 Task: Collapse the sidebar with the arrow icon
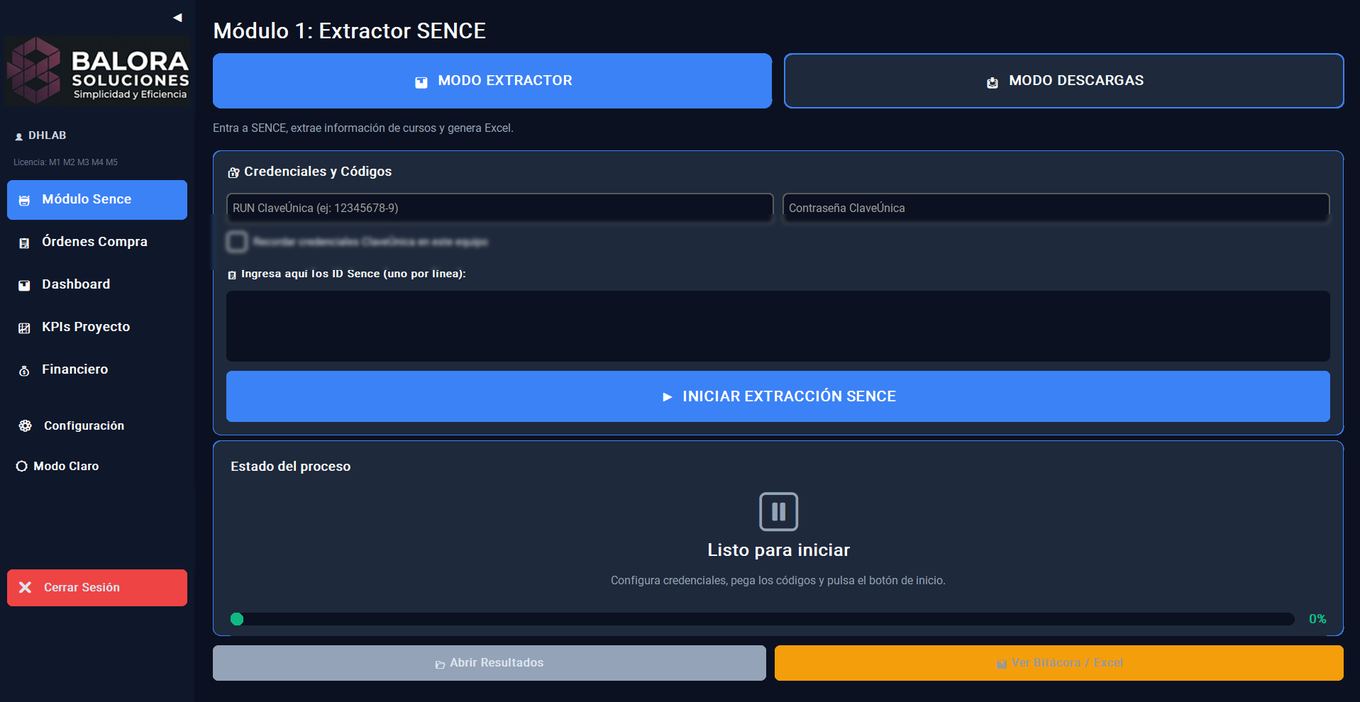click(x=177, y=17)
